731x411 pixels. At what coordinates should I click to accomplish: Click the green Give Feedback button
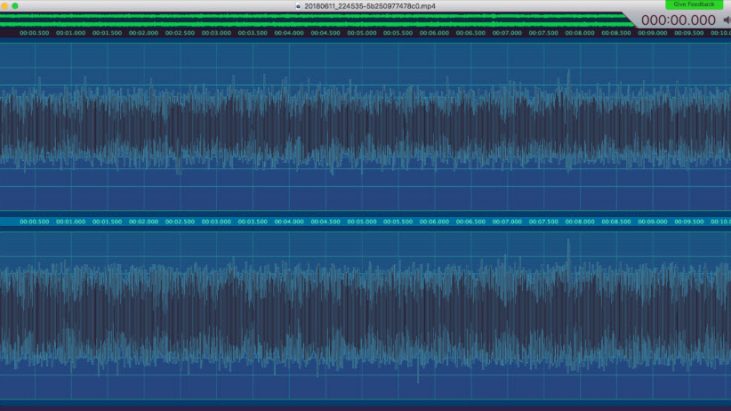coord(694,4)
